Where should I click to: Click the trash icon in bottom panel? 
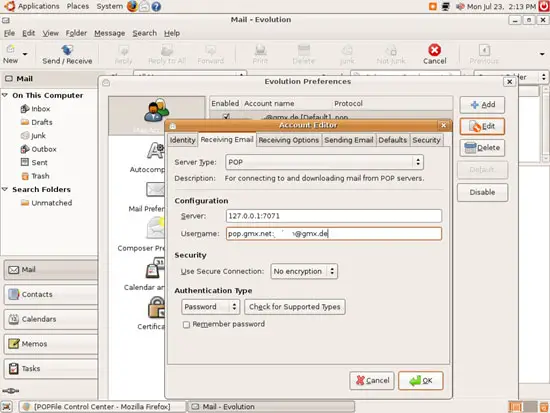pos(544,407)
